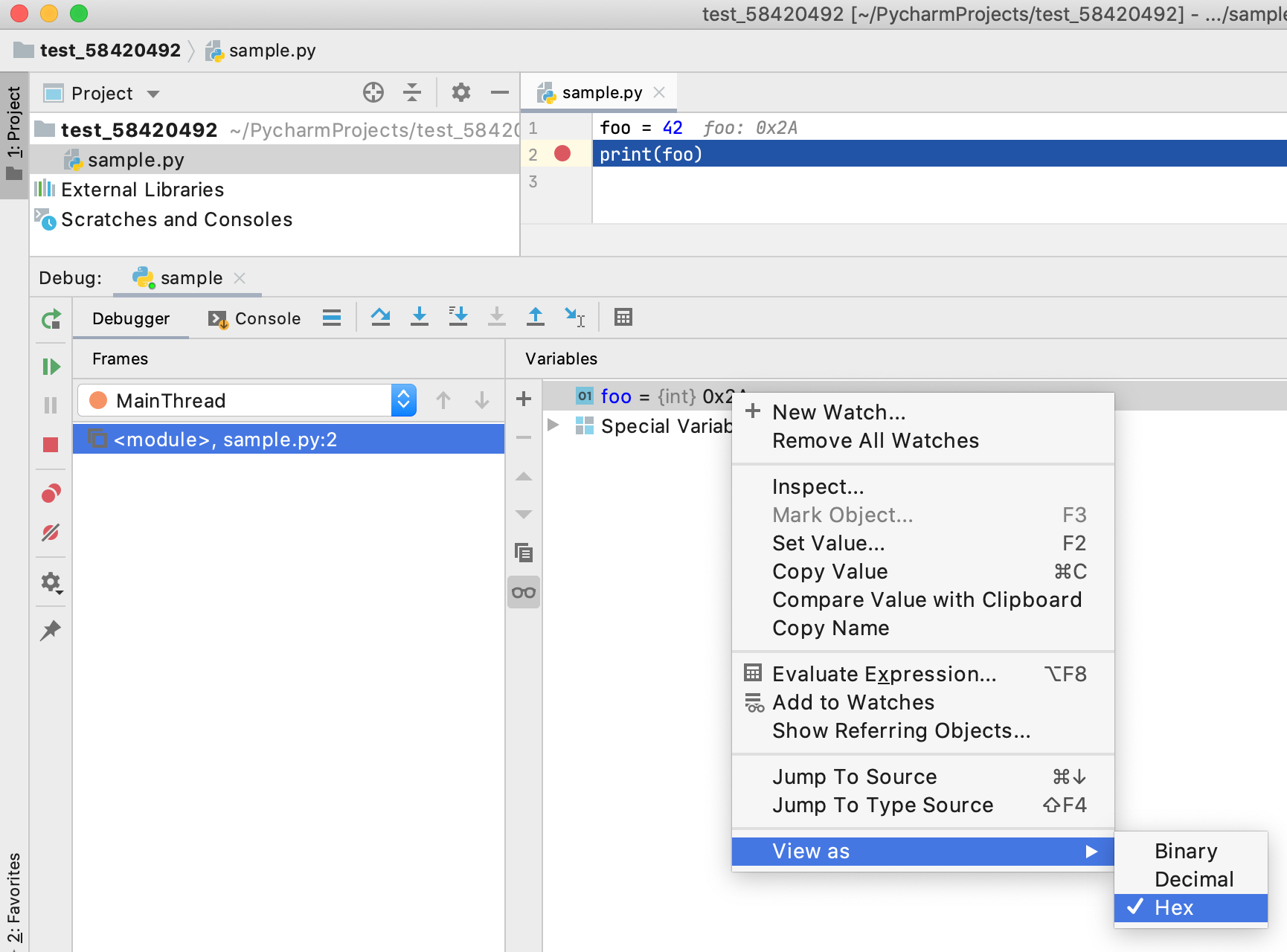This screenshot has height=952, width=1287.
Task: Click the copy/duplicate watch icon
Action: click(x=524, y=553)
